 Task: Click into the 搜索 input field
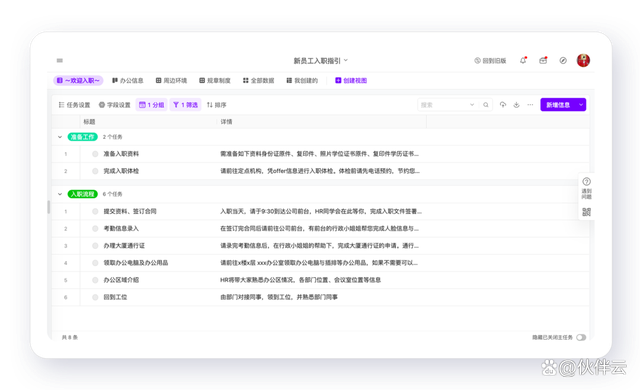tap(444, 105)
